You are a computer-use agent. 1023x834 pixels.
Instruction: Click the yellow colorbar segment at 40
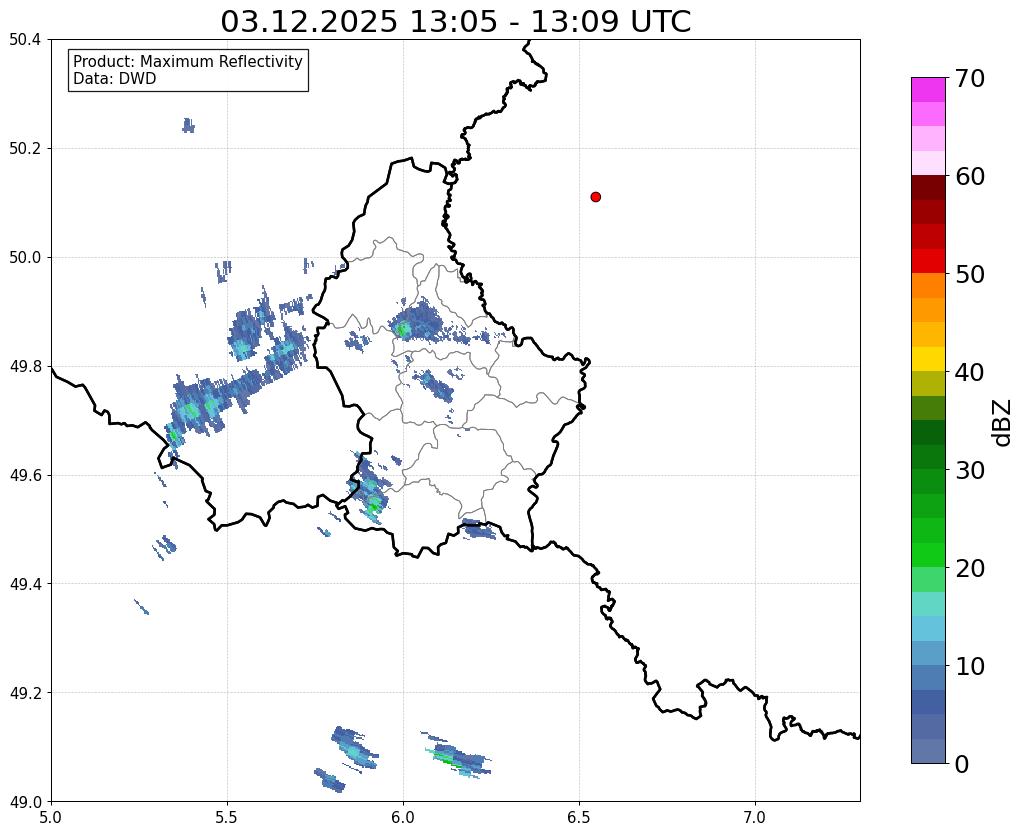pyautogui.click(x=928, y=359)
